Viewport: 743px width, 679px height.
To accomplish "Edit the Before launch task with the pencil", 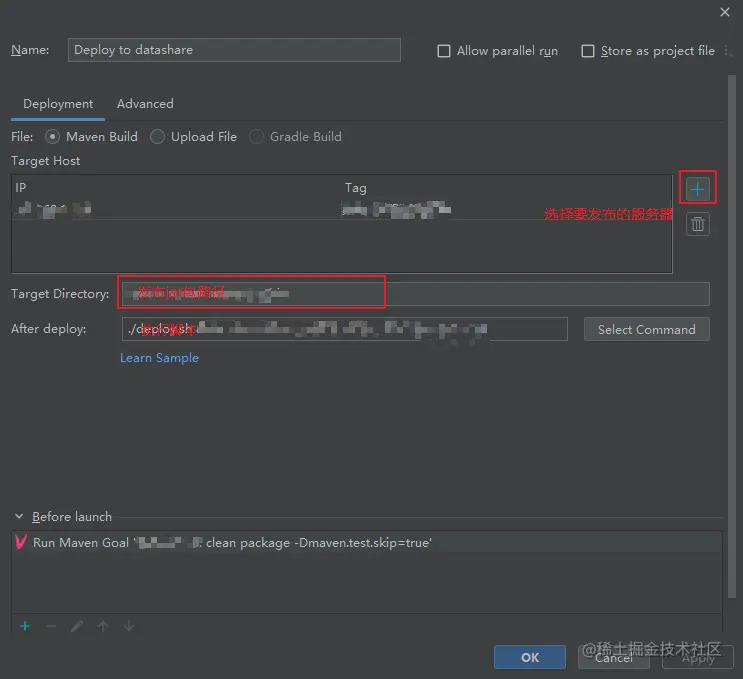I will coord(77,626).
